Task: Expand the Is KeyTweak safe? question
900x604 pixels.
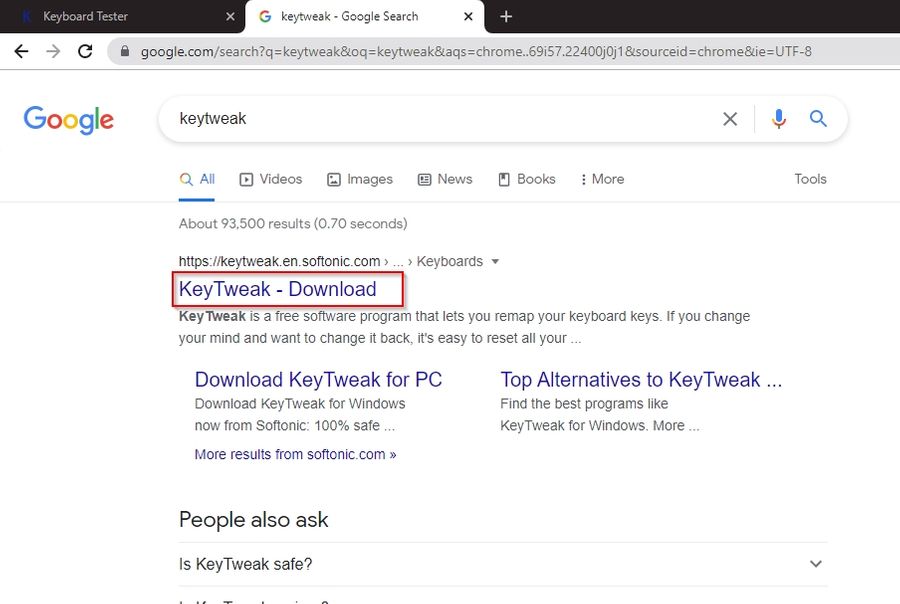Action: click(x=503, y=564)
